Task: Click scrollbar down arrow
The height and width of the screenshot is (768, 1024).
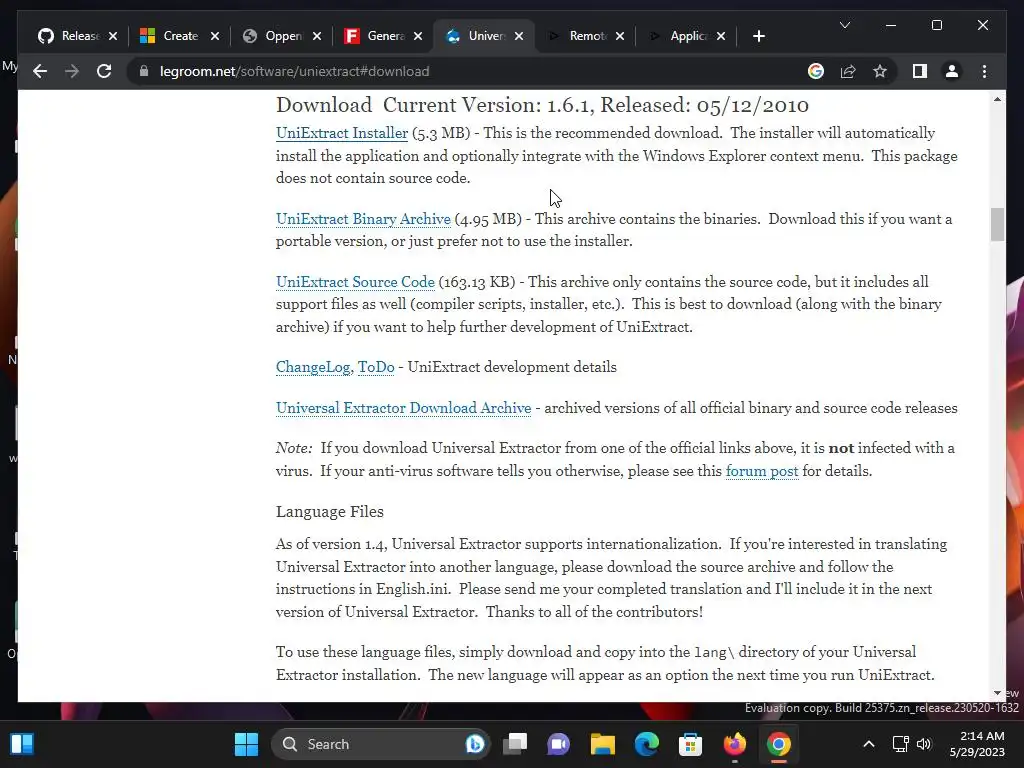Action: (997, 693)
